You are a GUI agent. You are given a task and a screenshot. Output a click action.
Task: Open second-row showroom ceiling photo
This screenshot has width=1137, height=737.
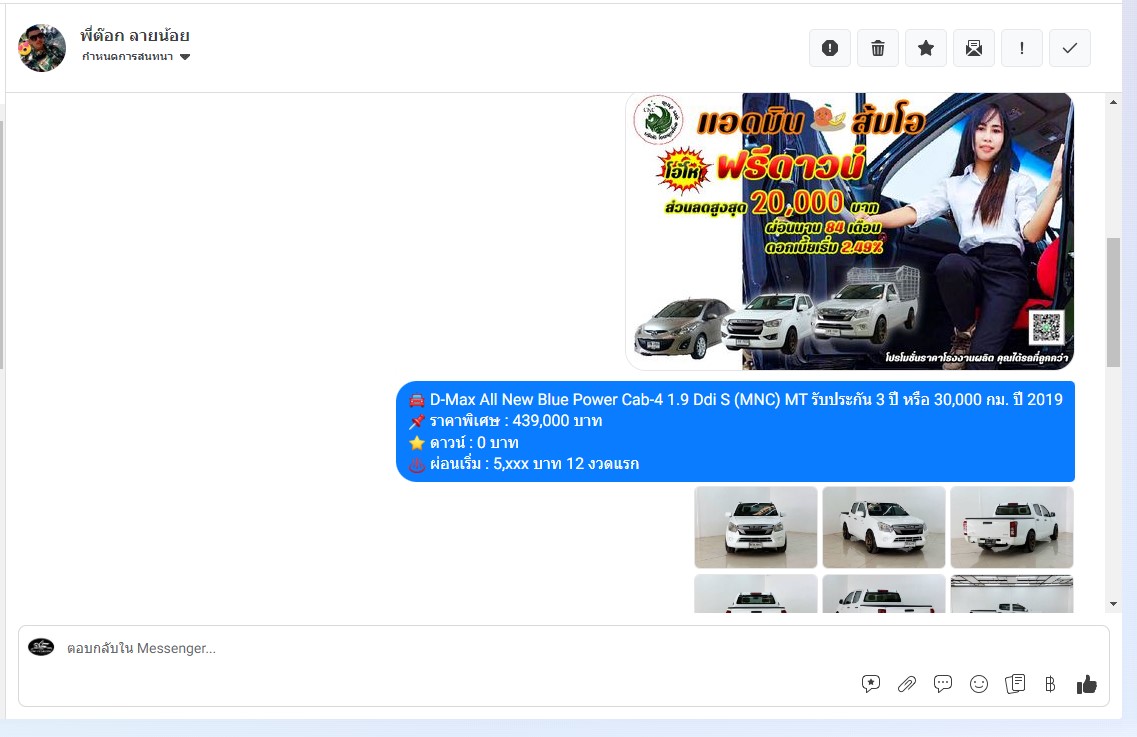pos(1012,594)
